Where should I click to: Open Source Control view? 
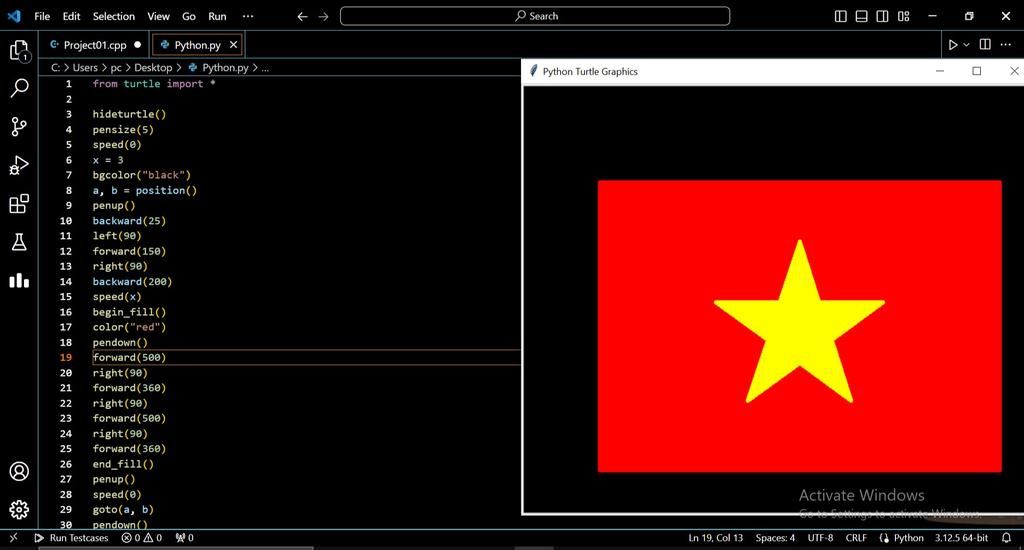click(x=19, y=127)
